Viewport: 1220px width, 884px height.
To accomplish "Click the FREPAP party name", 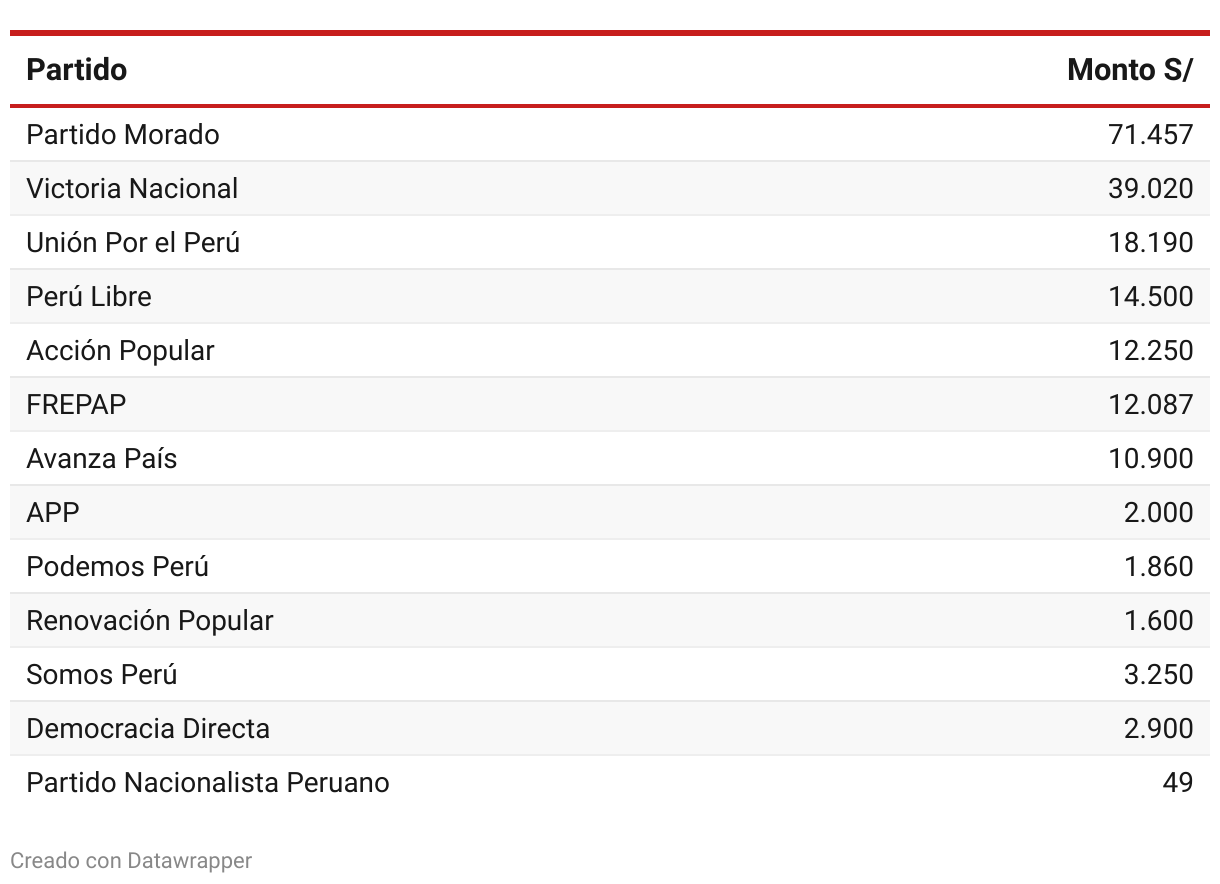I will (x=76, y=405).
